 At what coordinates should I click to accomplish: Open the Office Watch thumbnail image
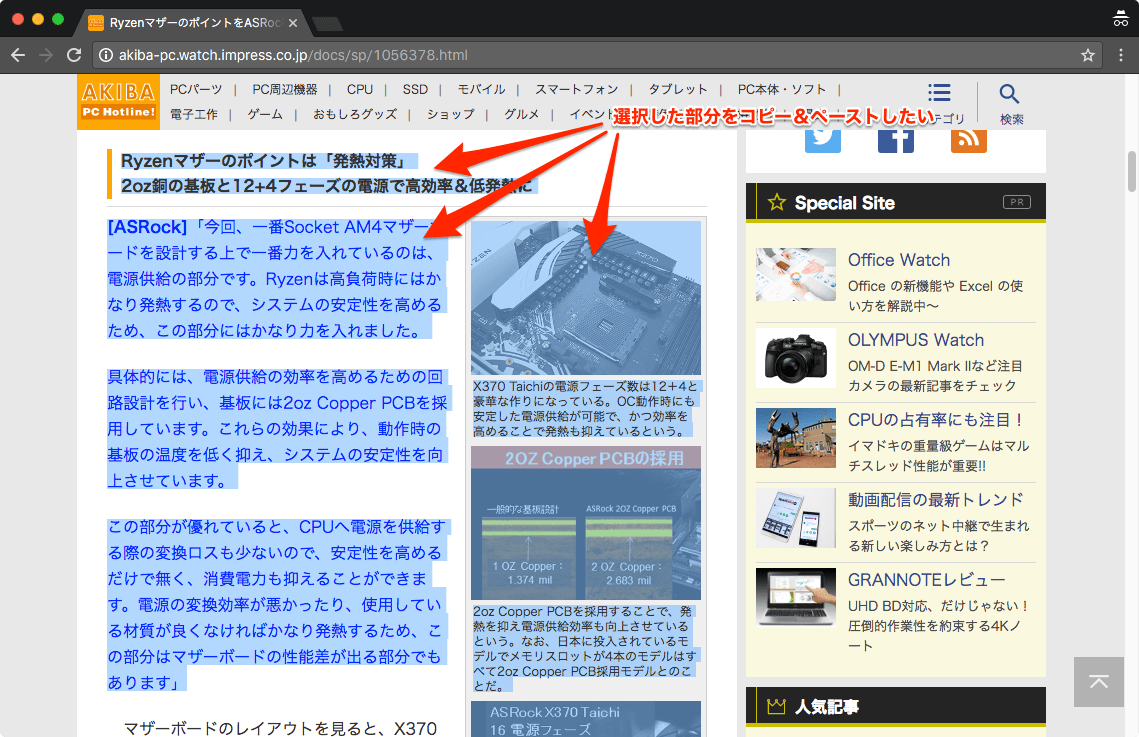pos(795,274)
